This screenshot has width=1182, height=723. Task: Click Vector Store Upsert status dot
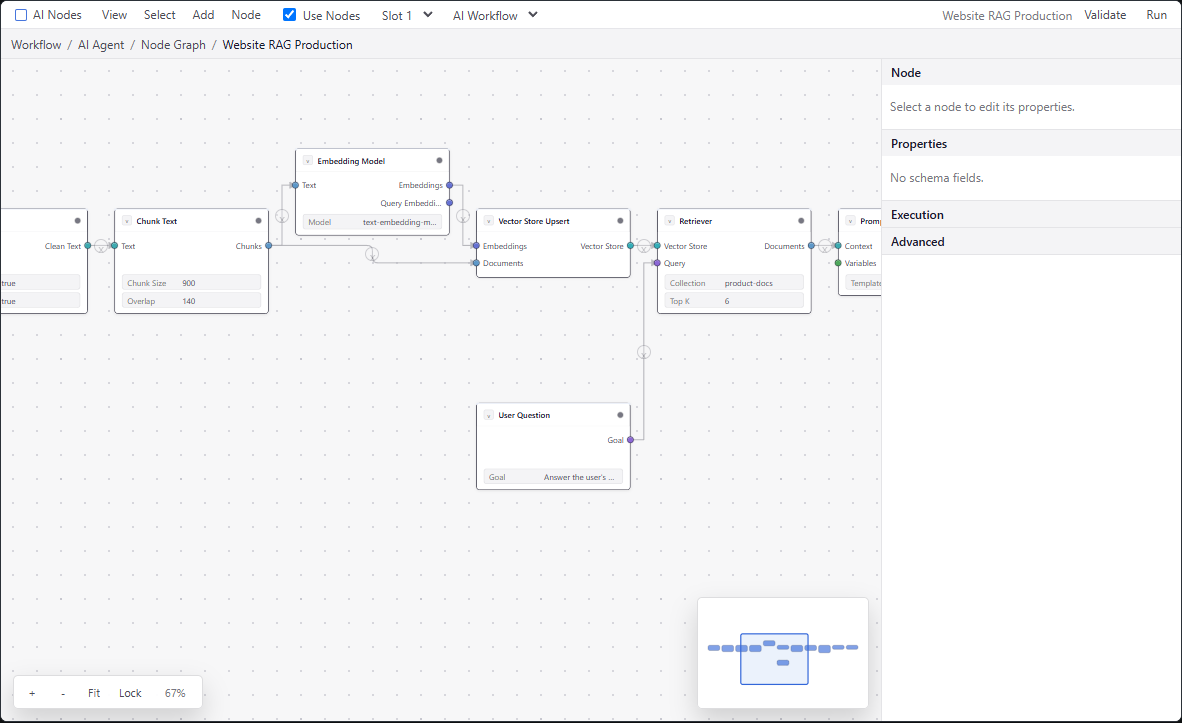click(x=620, y=221)
